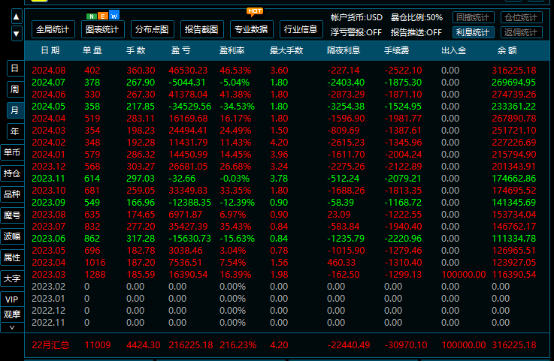Click the green N badge icon

[x=92, y=16]
